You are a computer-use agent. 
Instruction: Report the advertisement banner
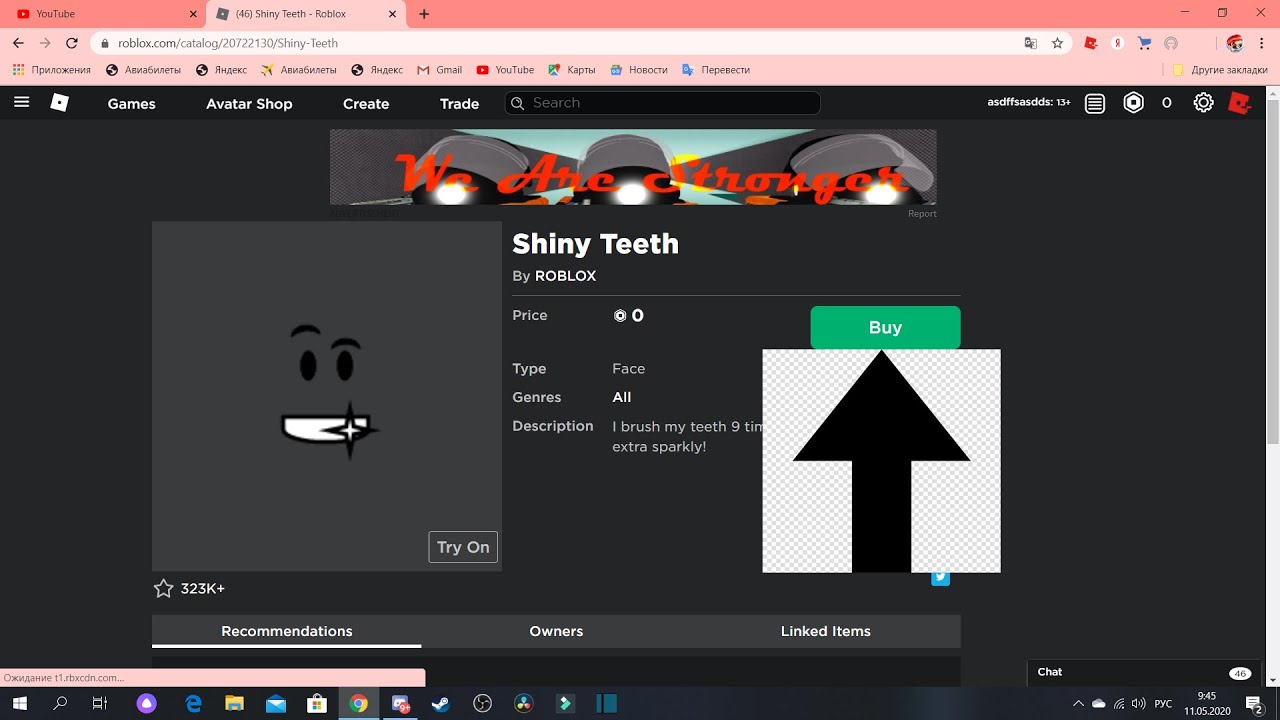[922, 214]
